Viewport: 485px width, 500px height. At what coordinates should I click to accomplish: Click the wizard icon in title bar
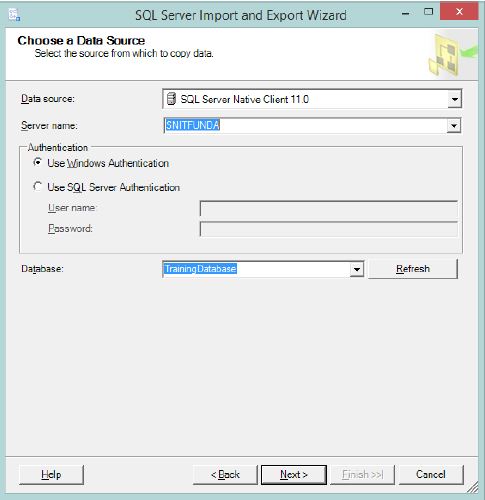coord(14,15)
